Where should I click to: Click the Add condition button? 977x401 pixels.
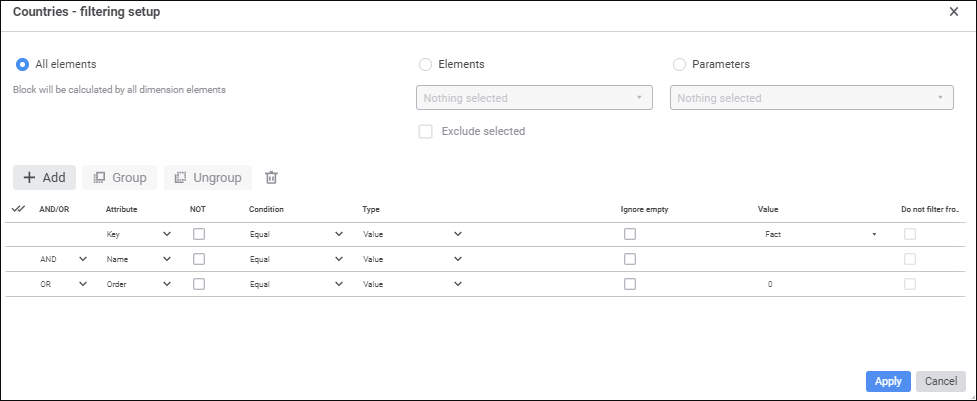click(x=44, y=178)
